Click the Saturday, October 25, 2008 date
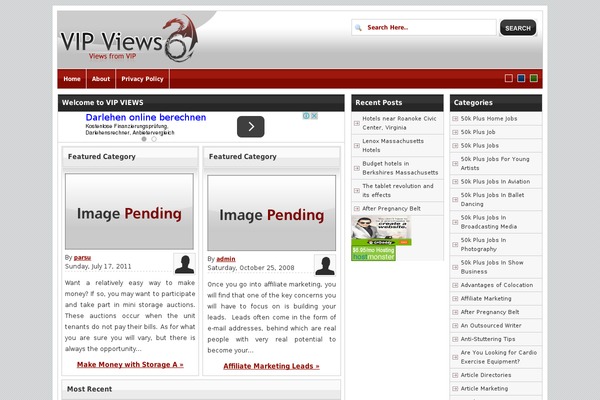Screen dimensions: 600x400 point(251,268)
